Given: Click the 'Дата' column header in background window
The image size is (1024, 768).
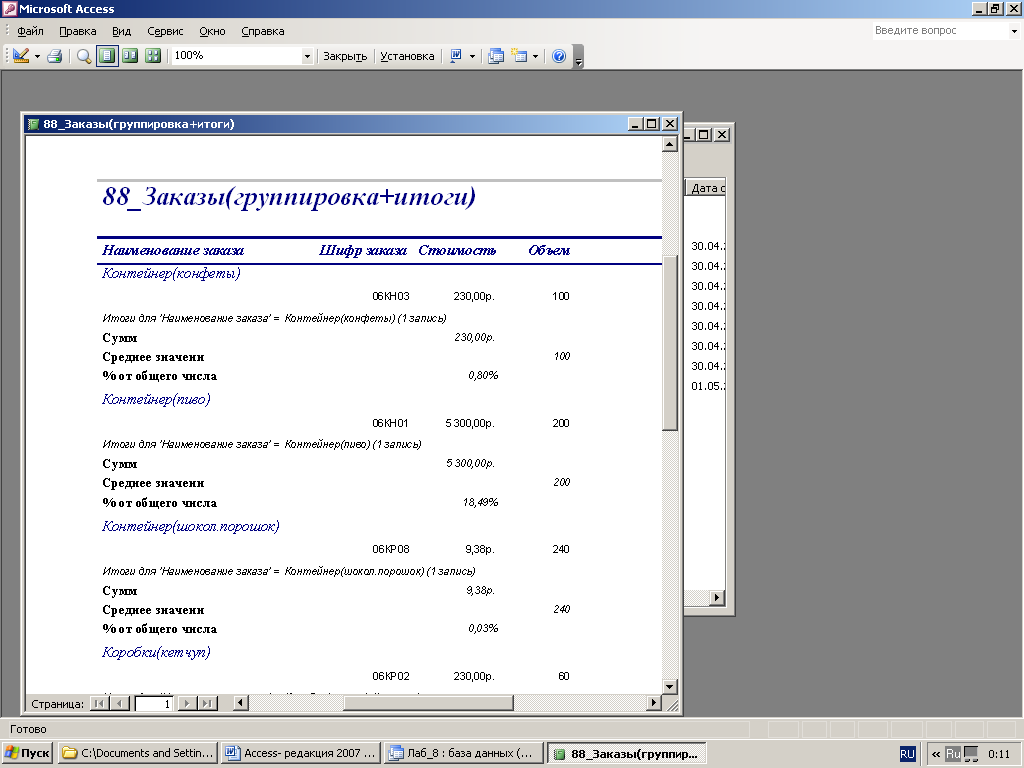Looking at the screenshot, I should (705, 188).
